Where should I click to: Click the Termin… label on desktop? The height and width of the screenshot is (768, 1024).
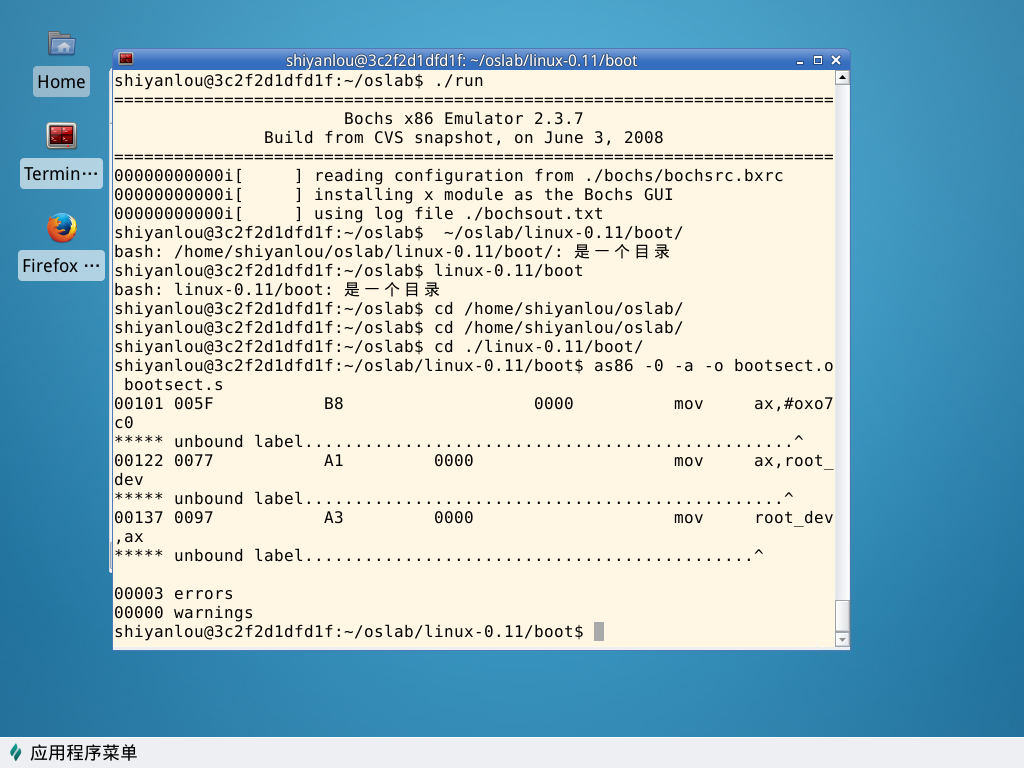(62, 174)
